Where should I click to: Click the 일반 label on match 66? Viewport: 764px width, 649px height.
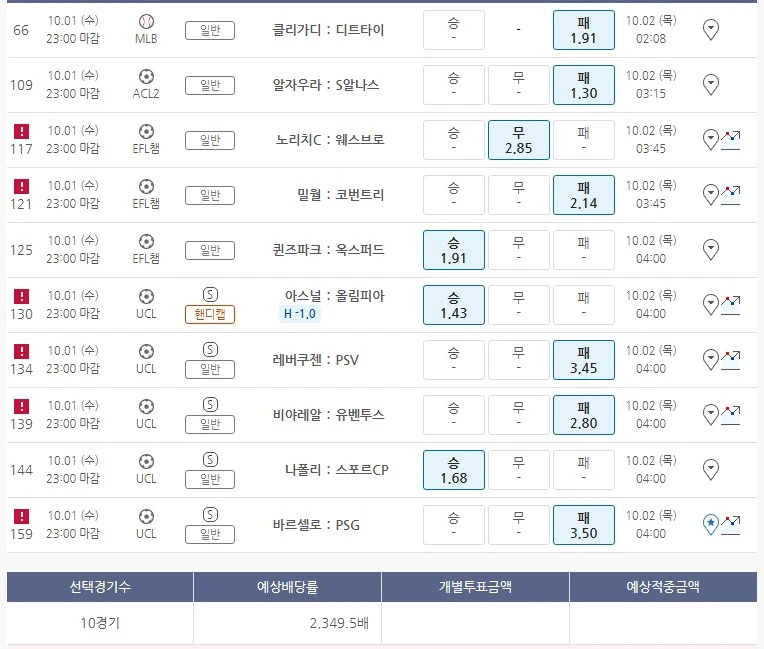(x=210, y=30)
